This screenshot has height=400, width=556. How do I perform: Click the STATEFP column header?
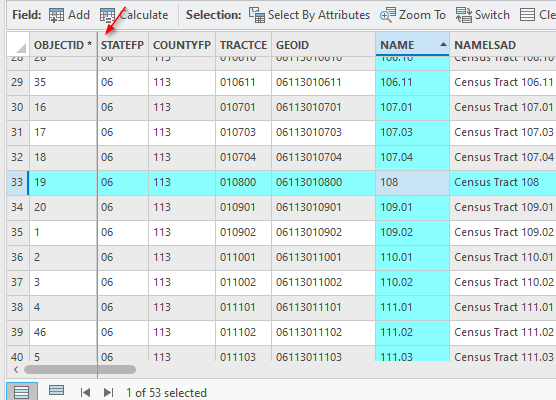coord(123,45)
